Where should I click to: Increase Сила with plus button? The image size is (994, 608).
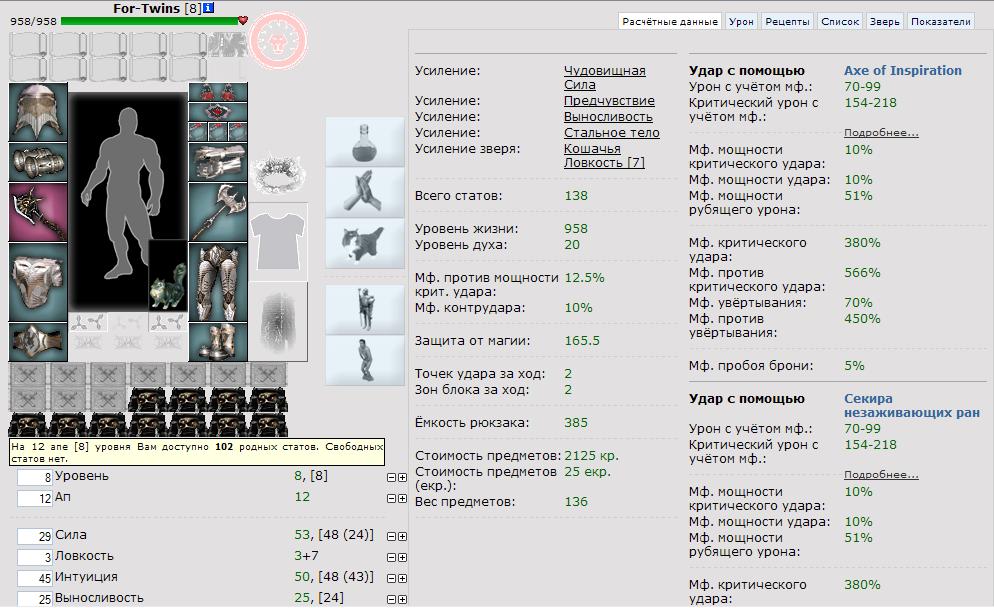click(x=402, y=536)
